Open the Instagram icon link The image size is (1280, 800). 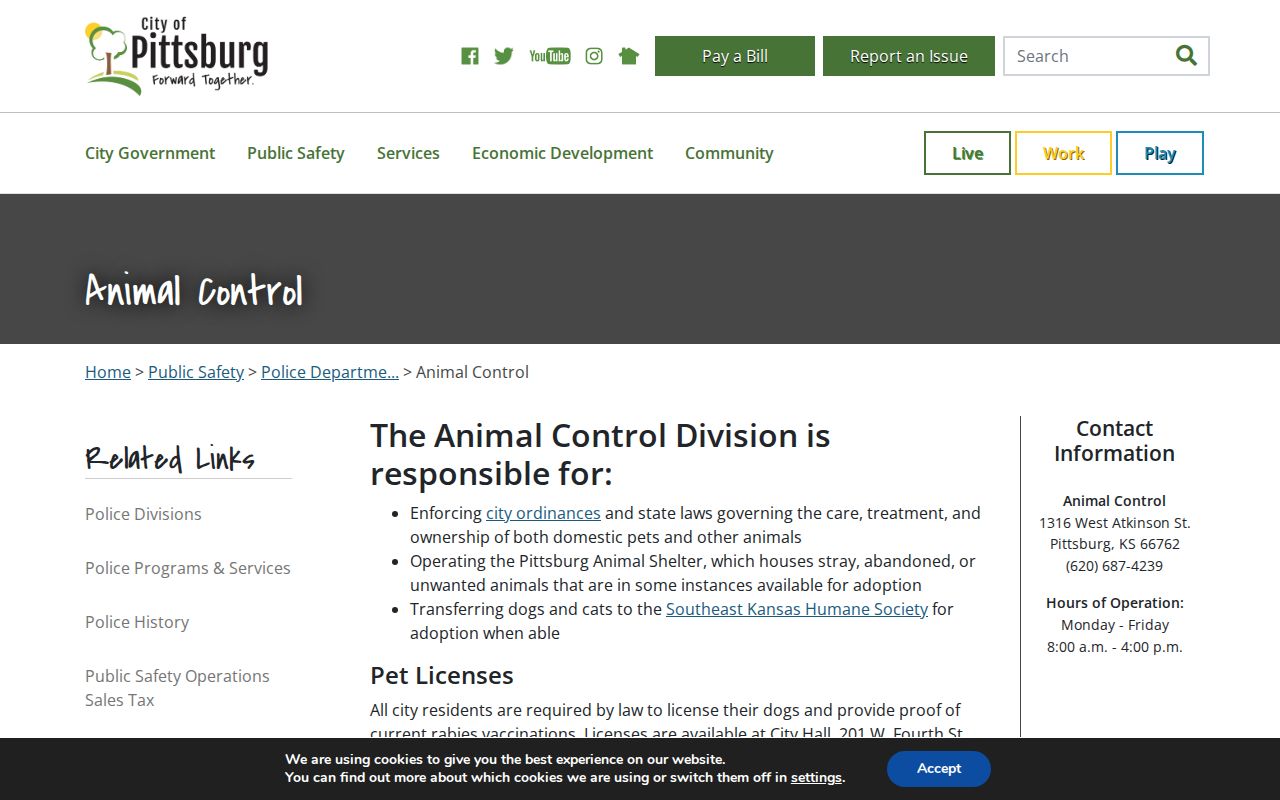point(594,56)
